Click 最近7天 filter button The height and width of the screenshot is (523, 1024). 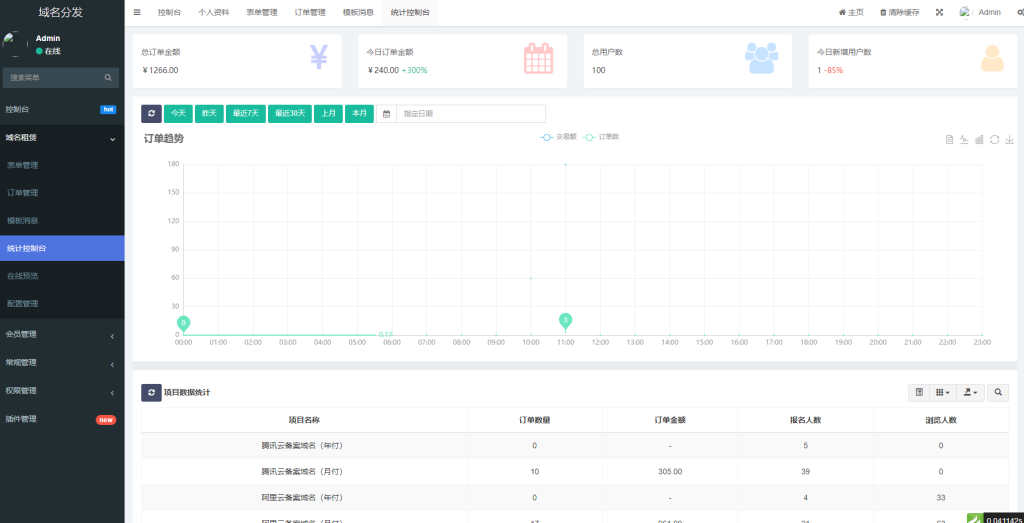pyautogui.click(x=246, y=114)
